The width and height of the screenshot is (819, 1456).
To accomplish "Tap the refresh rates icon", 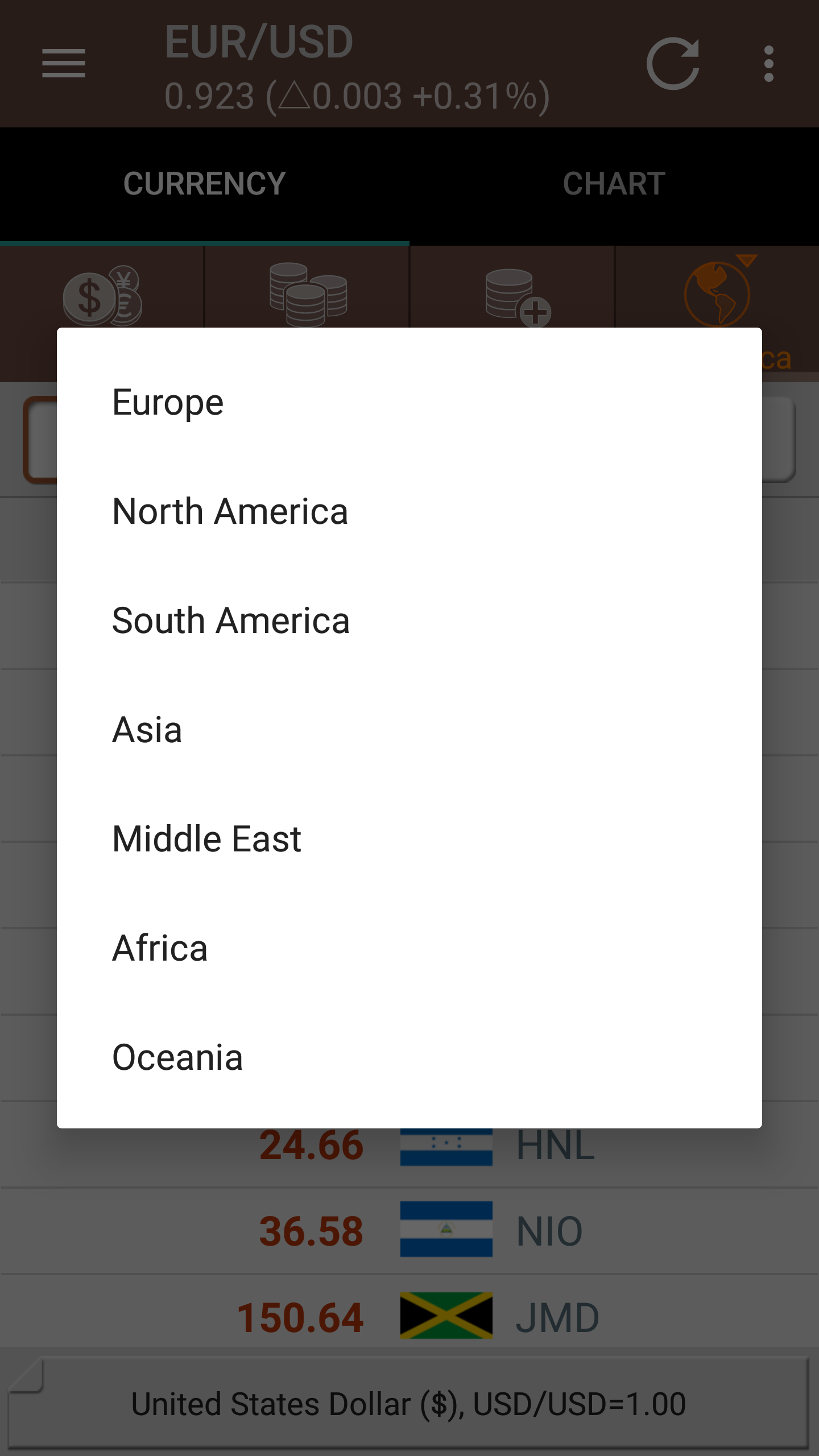I will click(673, 64).
